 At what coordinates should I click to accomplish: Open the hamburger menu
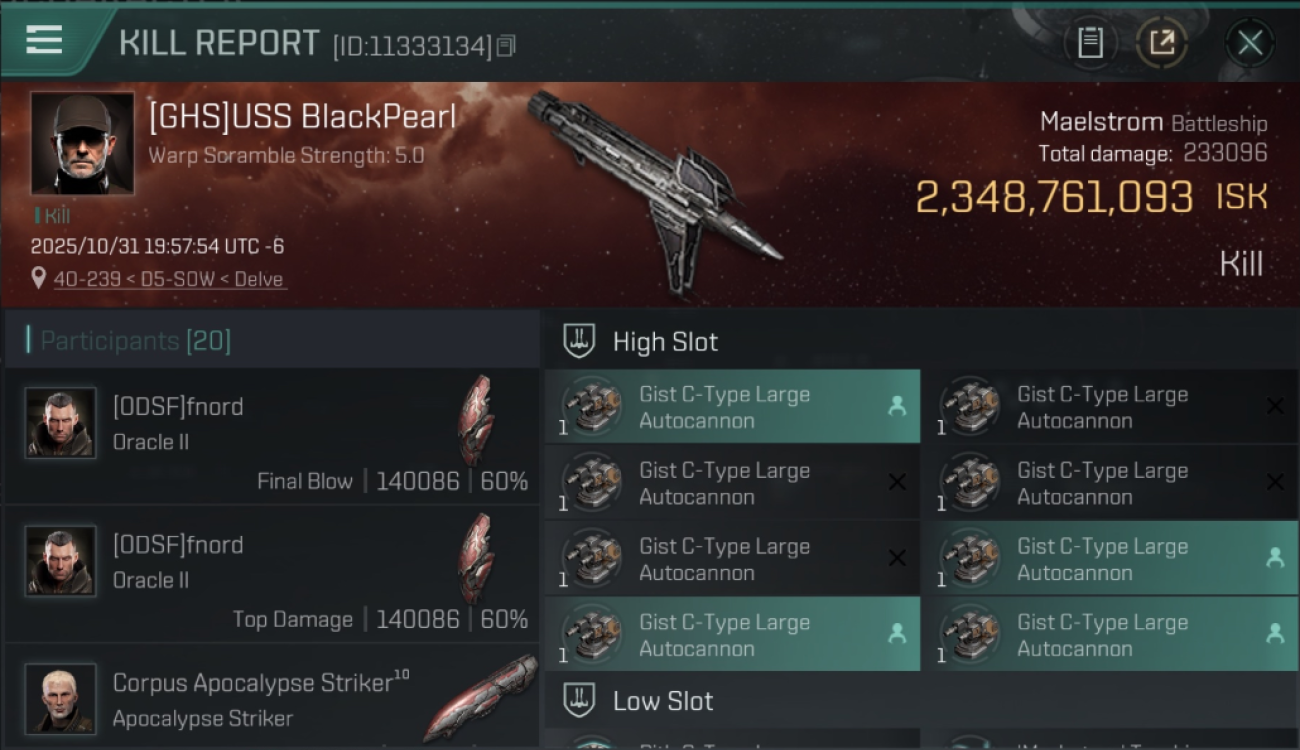[44, 41]
